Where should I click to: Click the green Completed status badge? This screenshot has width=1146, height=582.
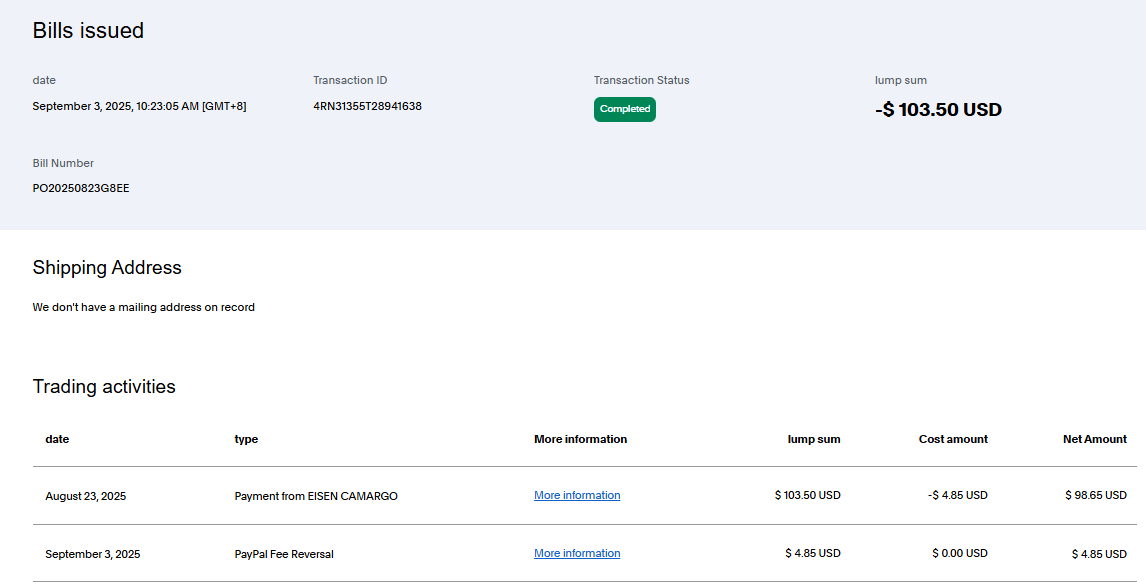point(624,109)
